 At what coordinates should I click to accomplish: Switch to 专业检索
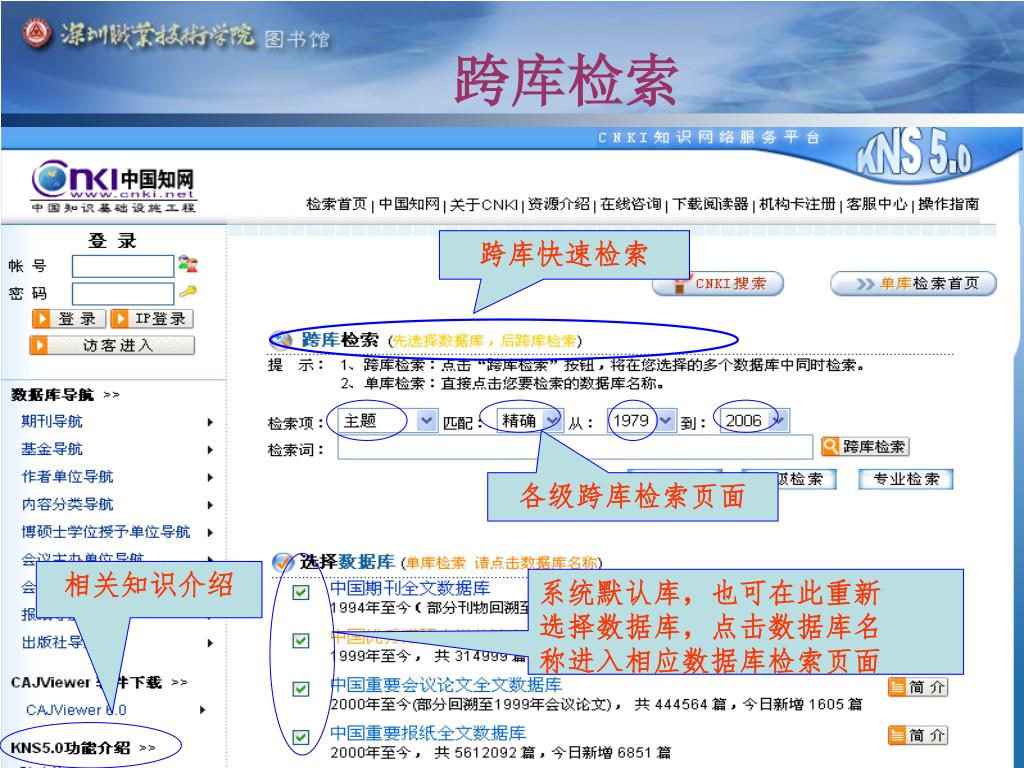906,479
